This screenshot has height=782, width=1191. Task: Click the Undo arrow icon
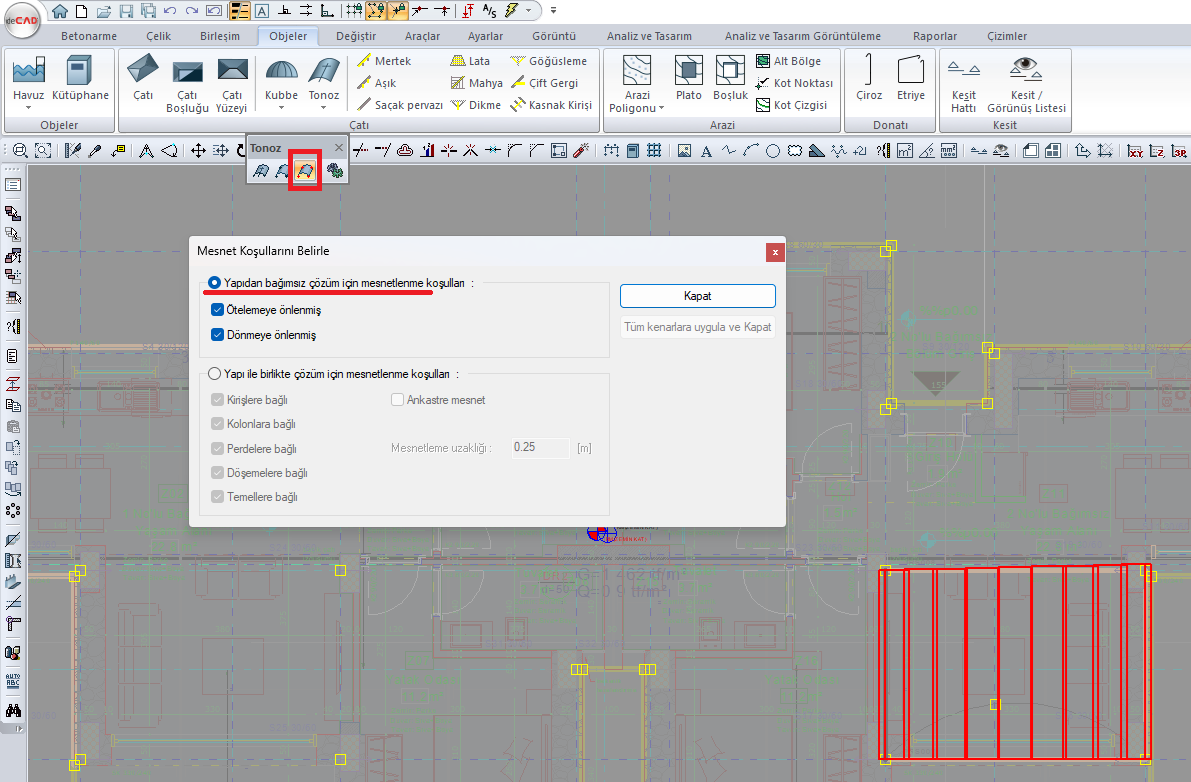[x=169, y=11]
